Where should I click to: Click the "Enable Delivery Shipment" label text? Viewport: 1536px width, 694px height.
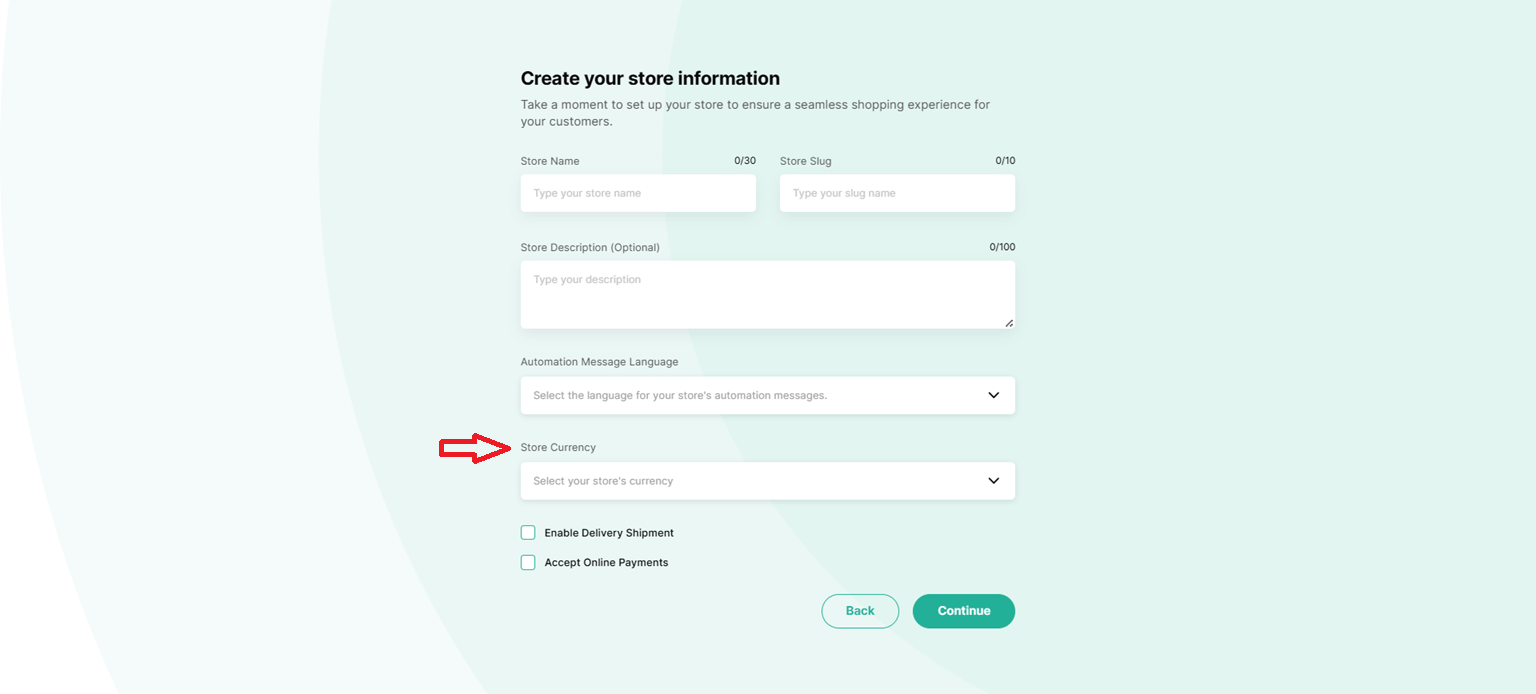coord(609,533)
